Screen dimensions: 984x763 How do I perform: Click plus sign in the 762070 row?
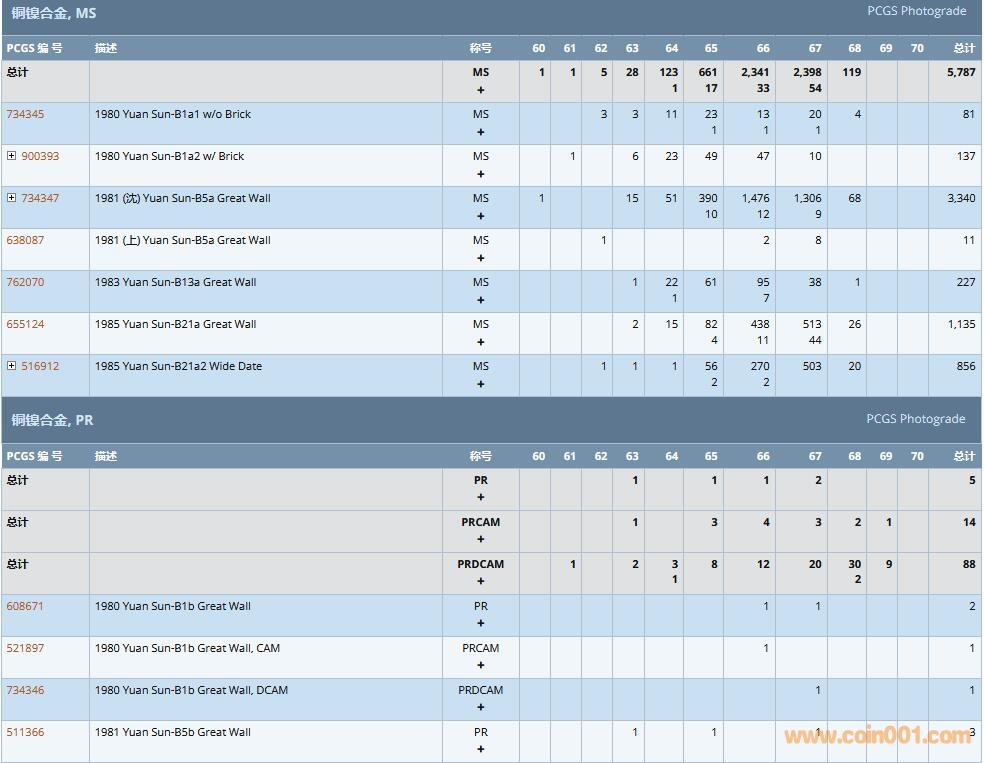[x=481, y=300]
